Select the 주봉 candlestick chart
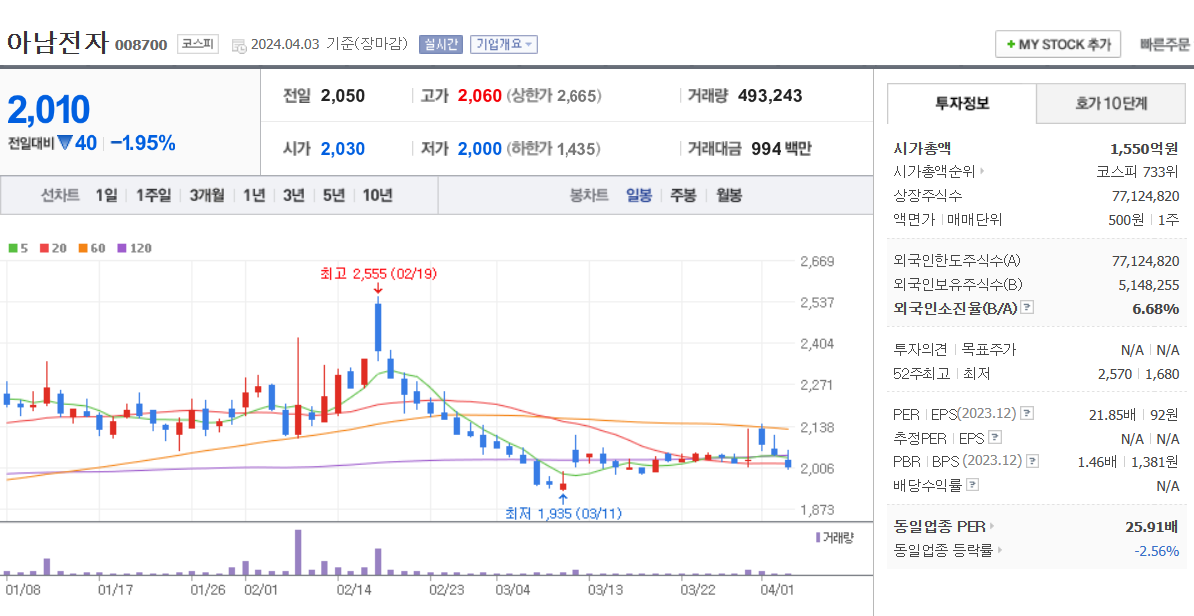Viewport: 1194px width, 616px height. [x=683, y=196]
